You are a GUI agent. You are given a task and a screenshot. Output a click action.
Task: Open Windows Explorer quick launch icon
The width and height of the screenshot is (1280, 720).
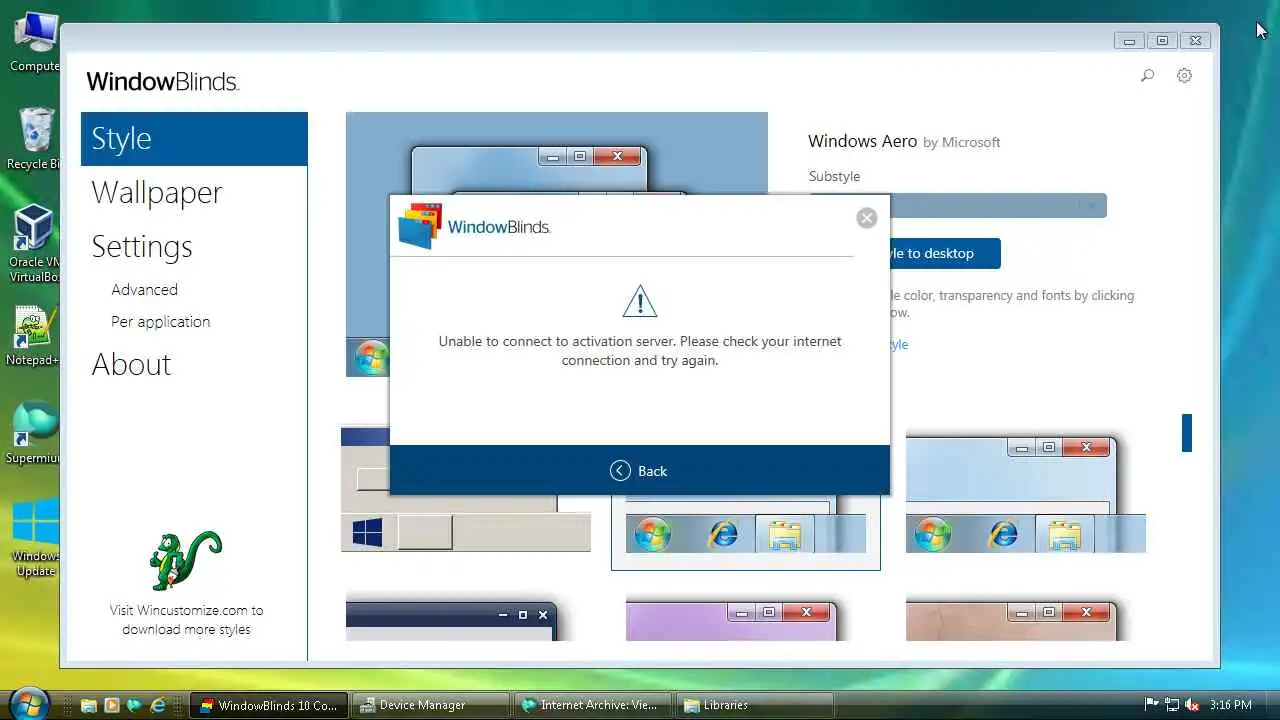(89, 705)
